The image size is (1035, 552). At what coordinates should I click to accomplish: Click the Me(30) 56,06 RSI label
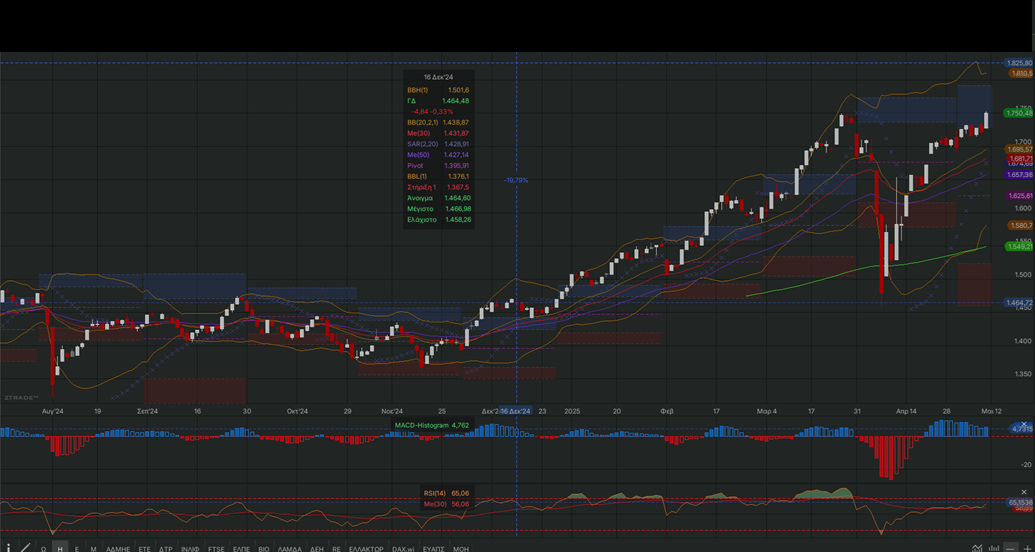(447, 504)
